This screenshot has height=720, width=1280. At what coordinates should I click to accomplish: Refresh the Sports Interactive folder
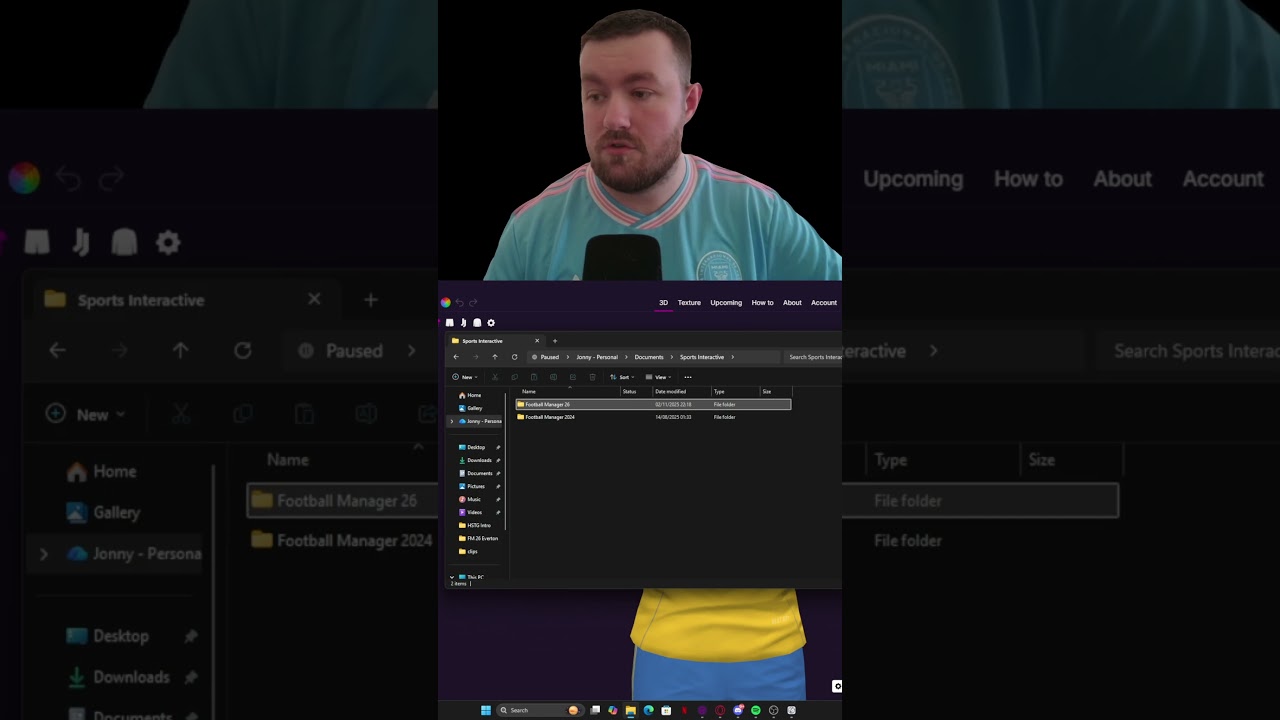tap(514, 357)
